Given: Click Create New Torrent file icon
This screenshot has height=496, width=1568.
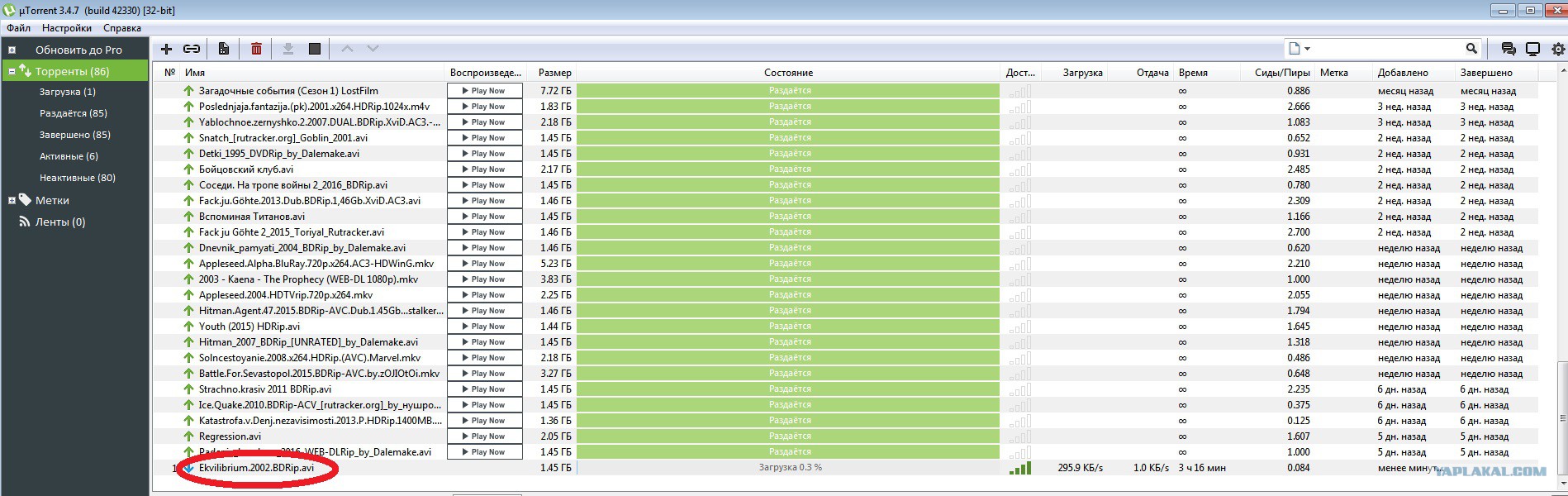Looking at the screenshot, I should (x=224, y=49).
